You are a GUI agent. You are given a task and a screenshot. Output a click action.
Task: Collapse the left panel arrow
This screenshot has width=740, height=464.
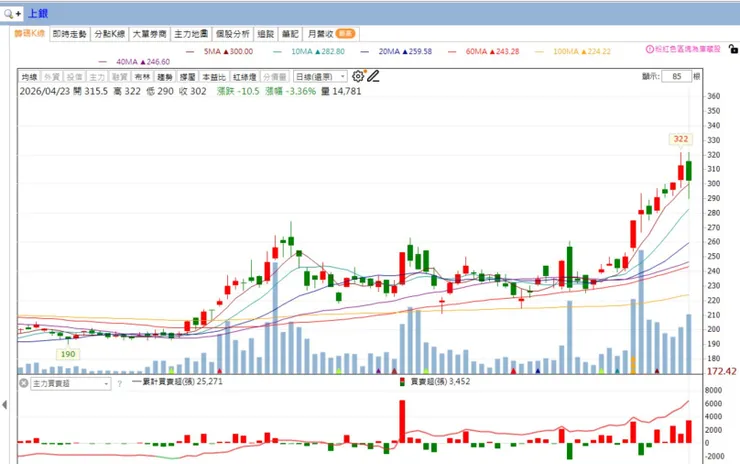[4, 405]
